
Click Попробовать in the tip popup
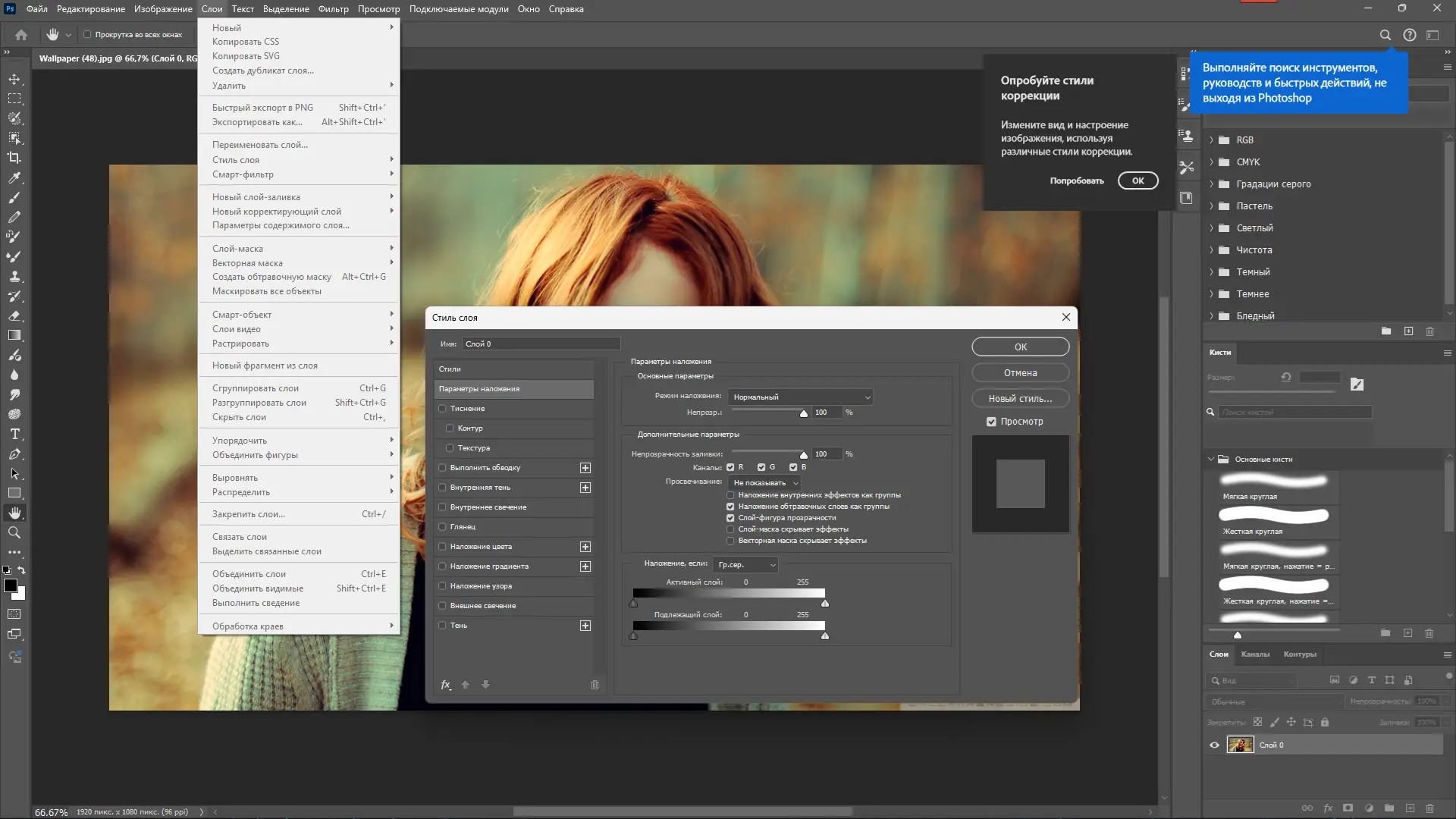[1077, 180]
